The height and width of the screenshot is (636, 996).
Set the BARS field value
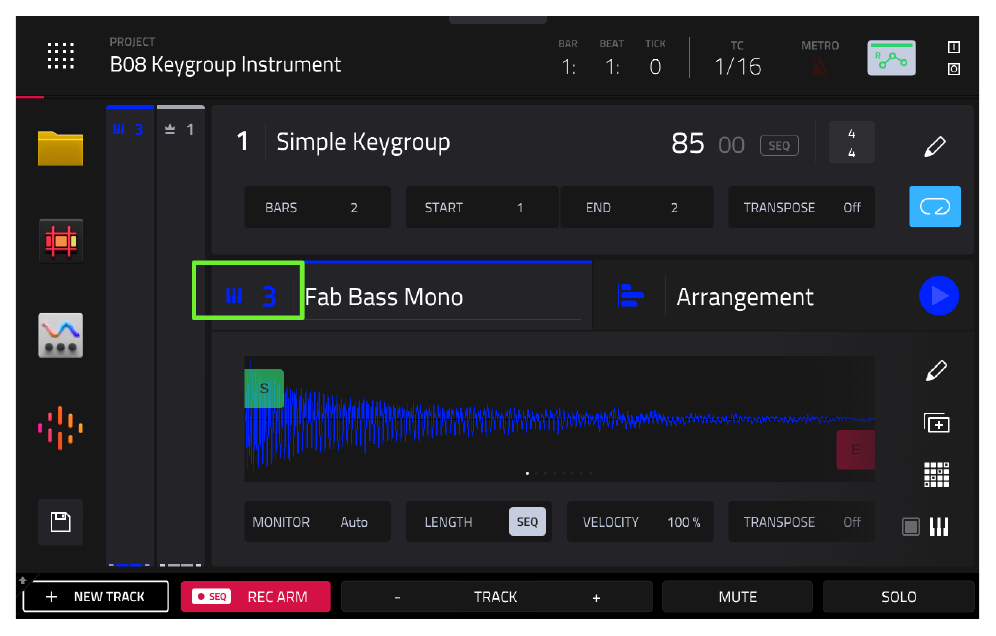(x=317, y=207)
